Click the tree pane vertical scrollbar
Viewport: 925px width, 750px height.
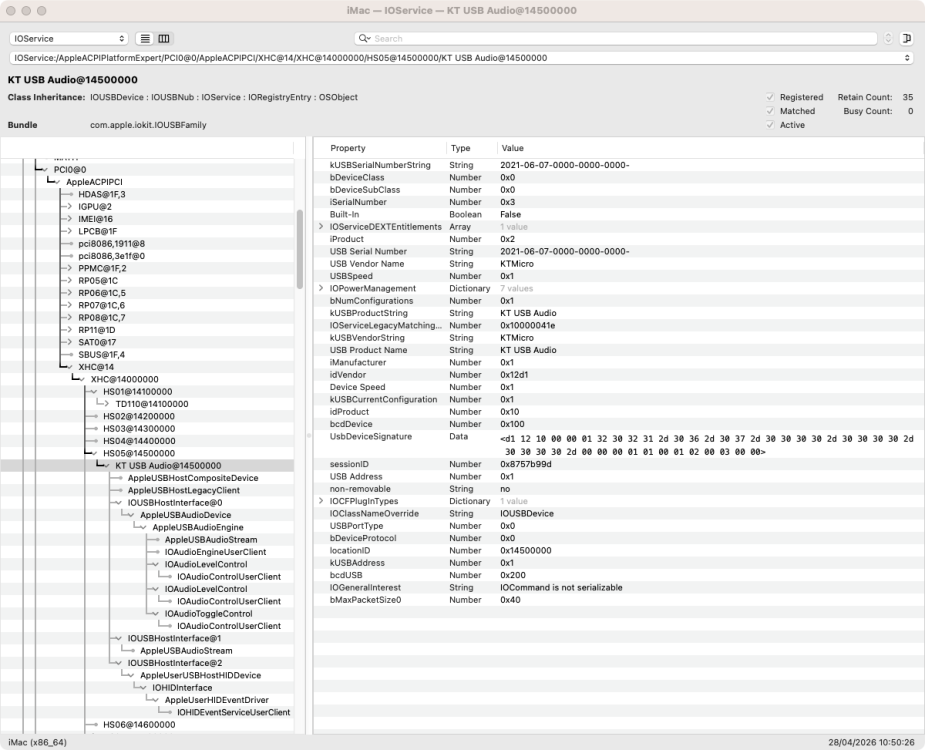300,248
